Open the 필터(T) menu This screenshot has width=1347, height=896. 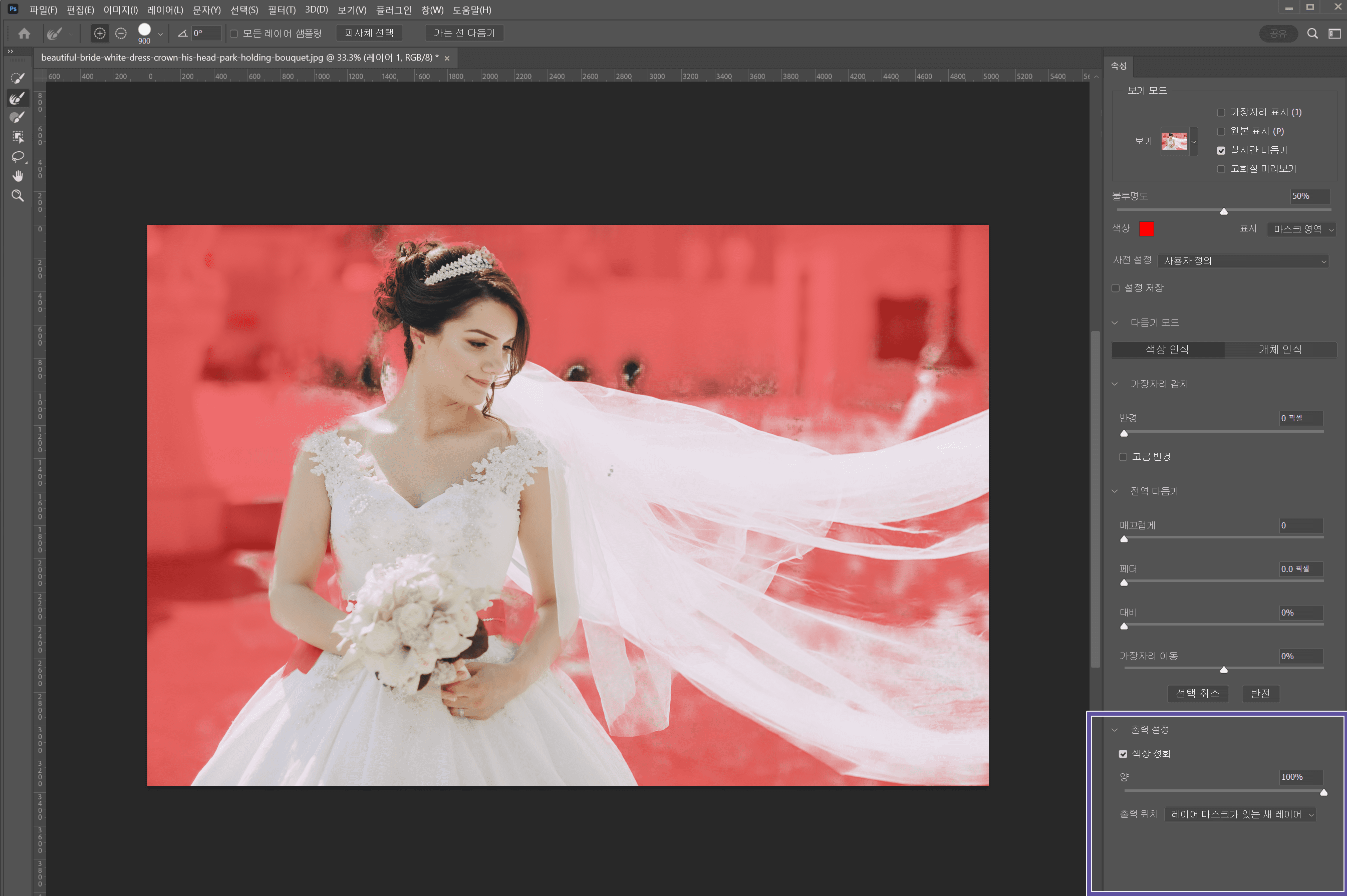tap(281, 10)
